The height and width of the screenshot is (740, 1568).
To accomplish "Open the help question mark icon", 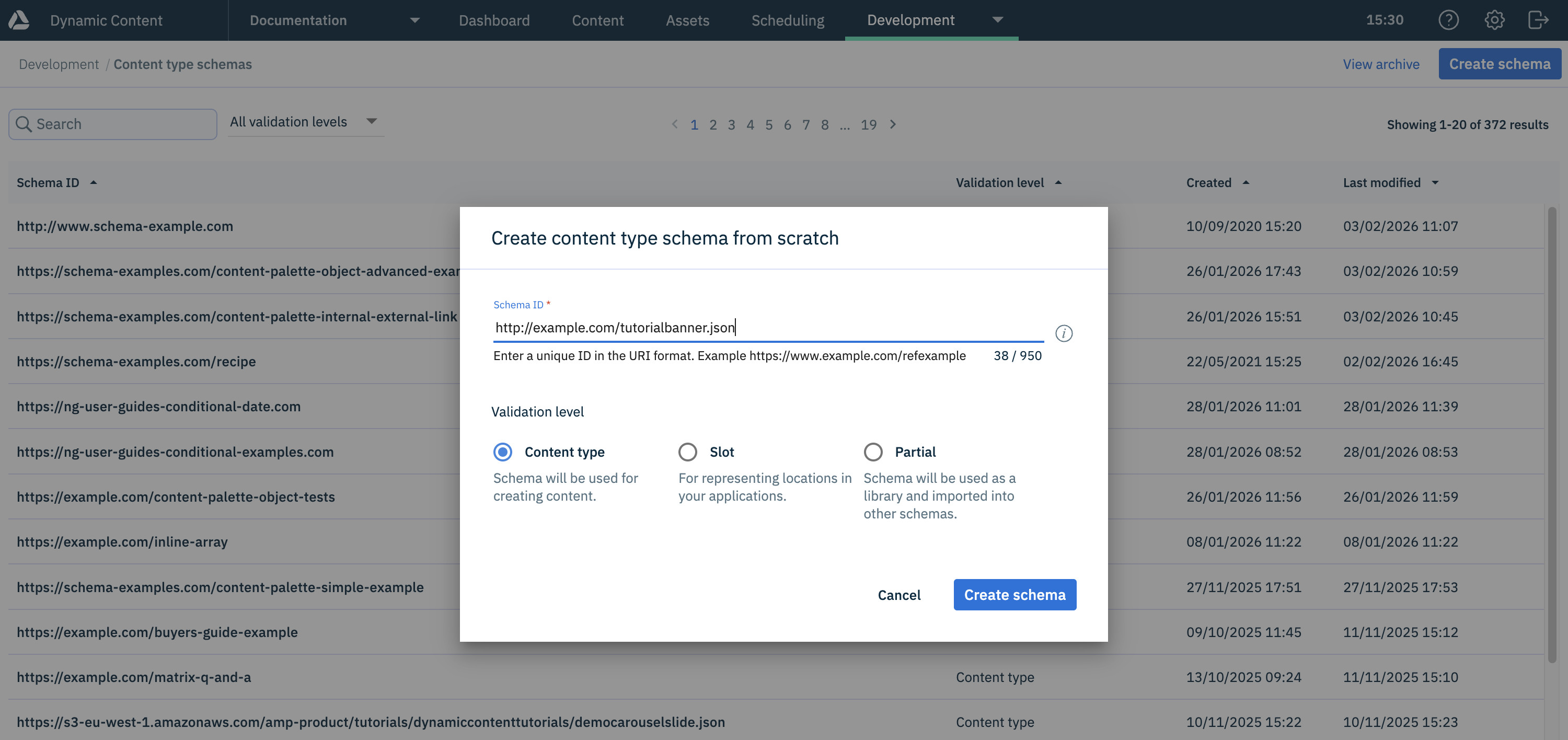I will (1448, 20).
